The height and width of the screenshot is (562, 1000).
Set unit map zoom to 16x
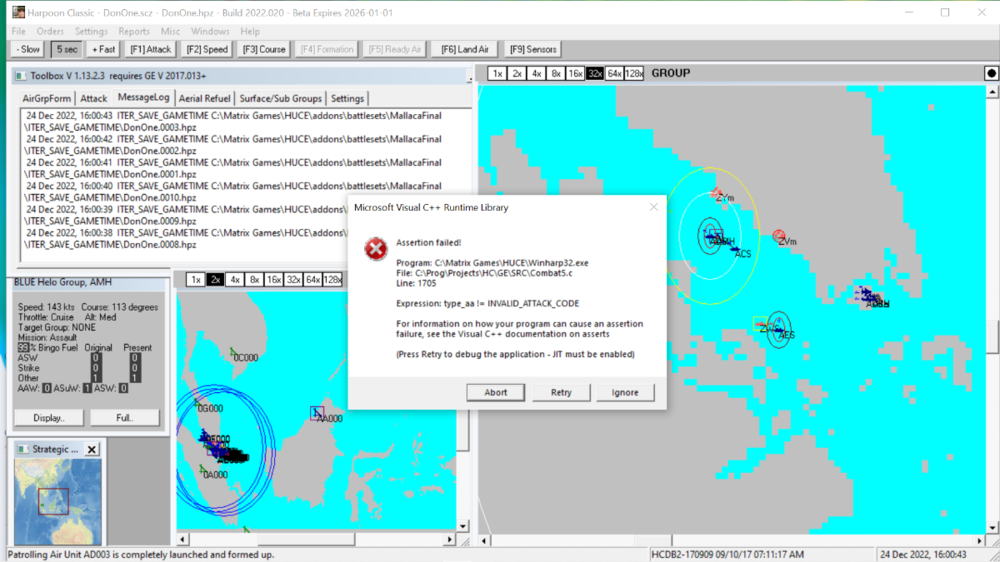(274, 279)
